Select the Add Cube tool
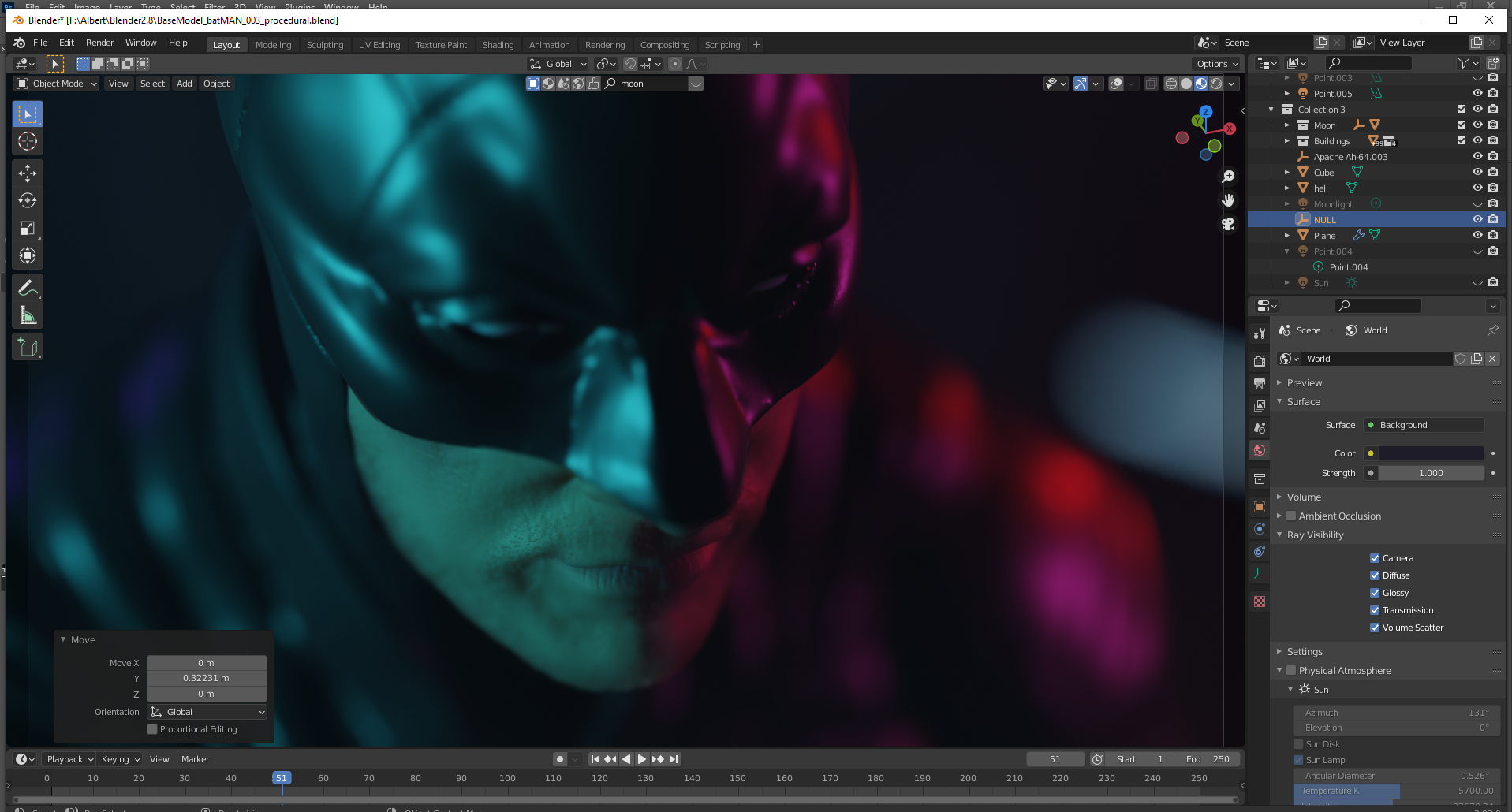The width and height of the screenshot is (1512, 812). tap(28, 348)
